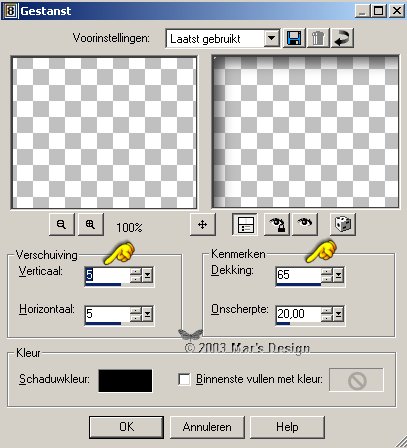The height and width of the screenshot is (448, 407).
Task: Open the Voorinstellingen dropdown list
Action: click(272, 39)
